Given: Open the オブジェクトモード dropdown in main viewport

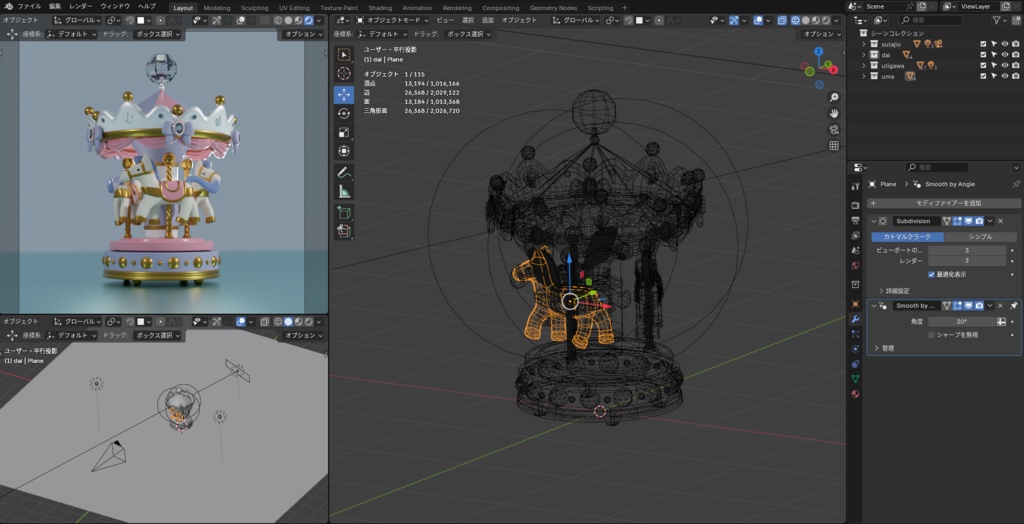Looking at the screenshot, I should coord(391,20).
